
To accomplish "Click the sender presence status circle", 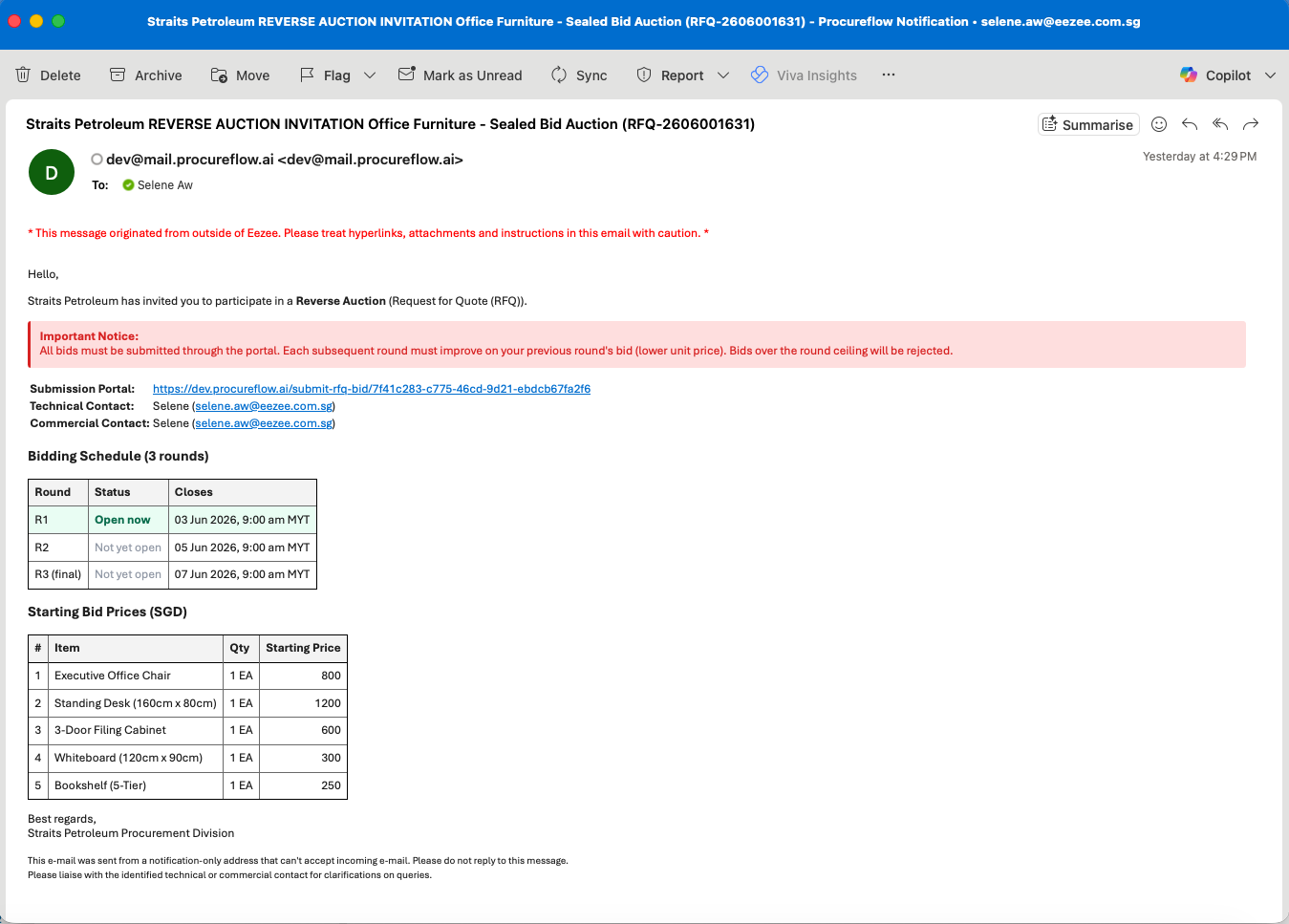I will click(x=97, y=160).
